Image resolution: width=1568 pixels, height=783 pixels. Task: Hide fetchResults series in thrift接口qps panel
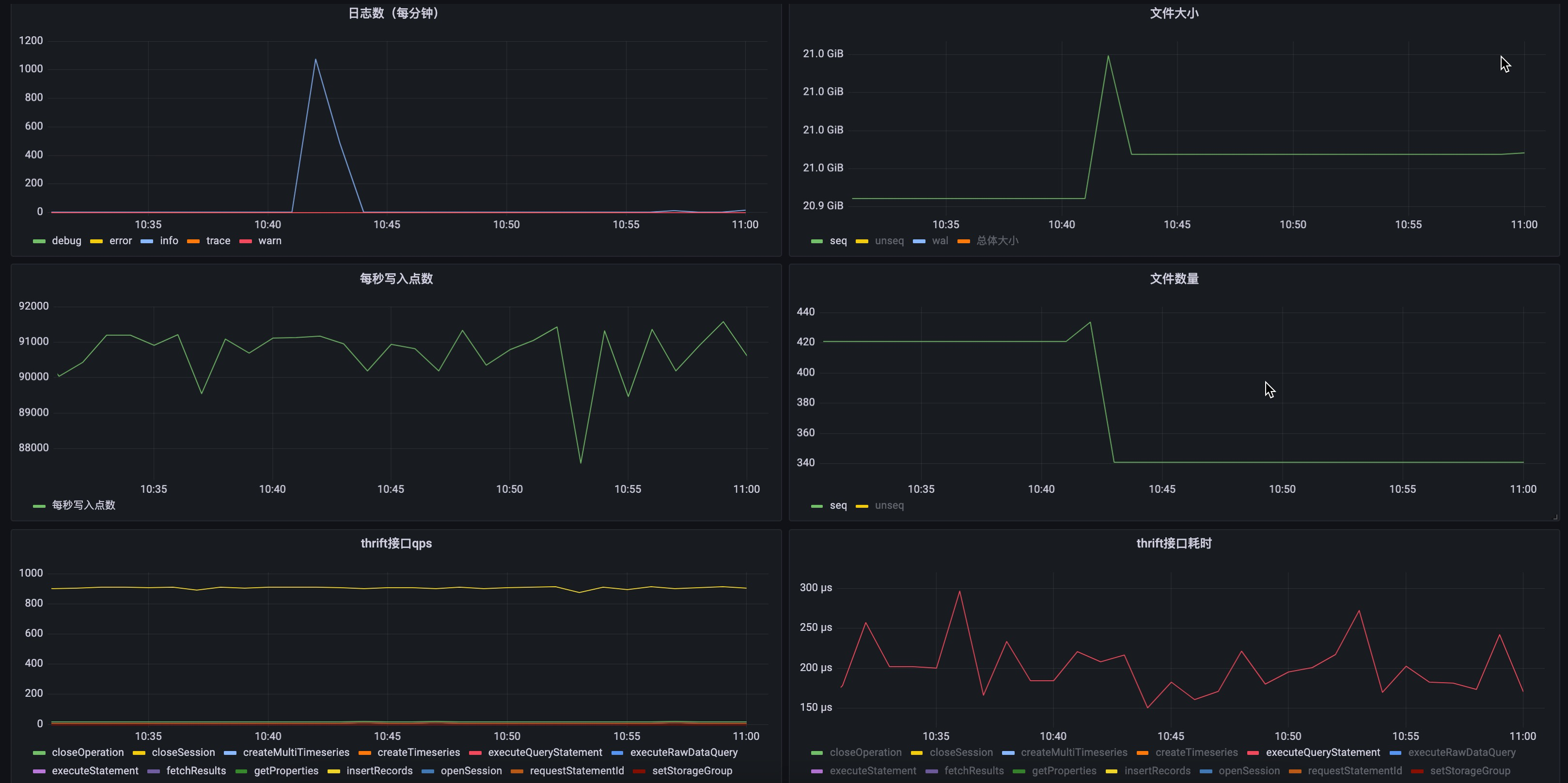click(x=196, y=771)
